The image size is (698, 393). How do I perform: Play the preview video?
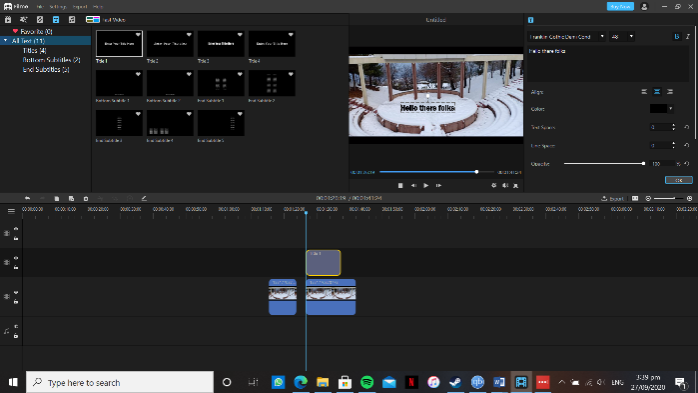[x=426, y=186]
